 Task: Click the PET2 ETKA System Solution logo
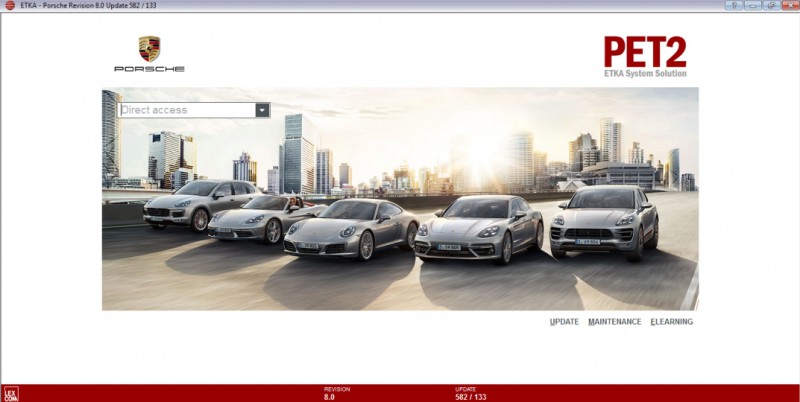[645, 57]
